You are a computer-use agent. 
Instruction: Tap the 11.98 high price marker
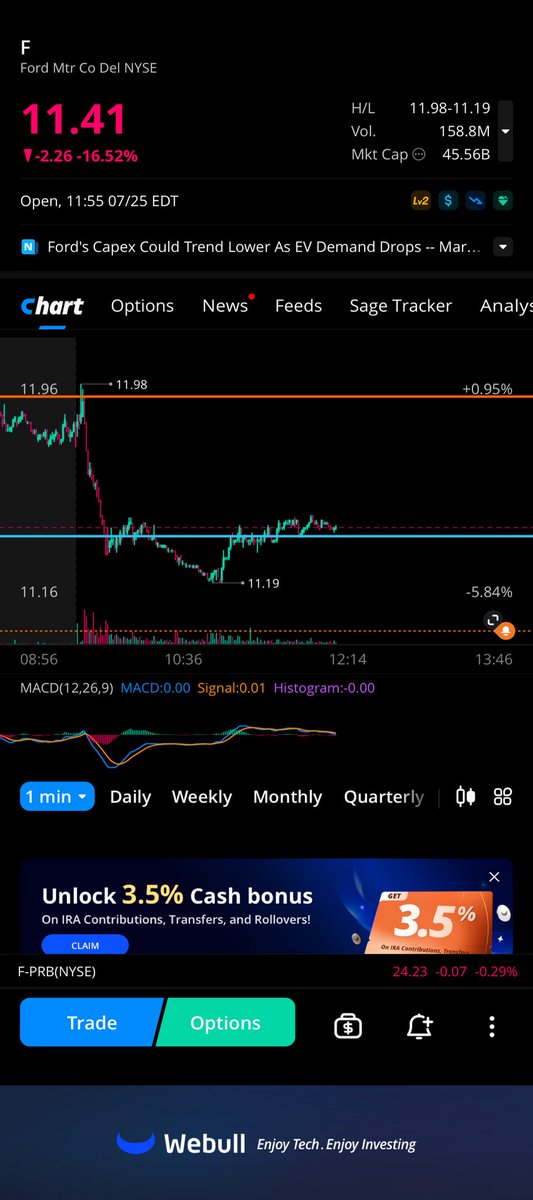click(131, 384)
